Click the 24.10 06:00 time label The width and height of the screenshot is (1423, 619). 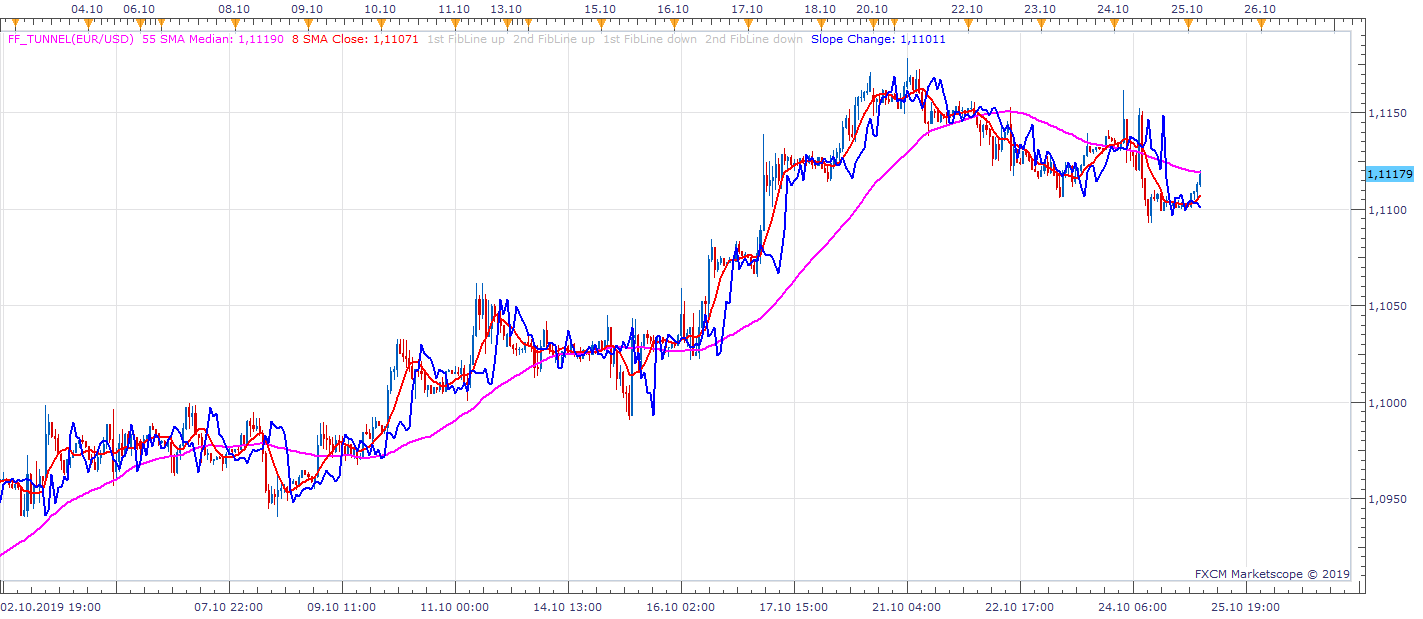click(1133, 606)
